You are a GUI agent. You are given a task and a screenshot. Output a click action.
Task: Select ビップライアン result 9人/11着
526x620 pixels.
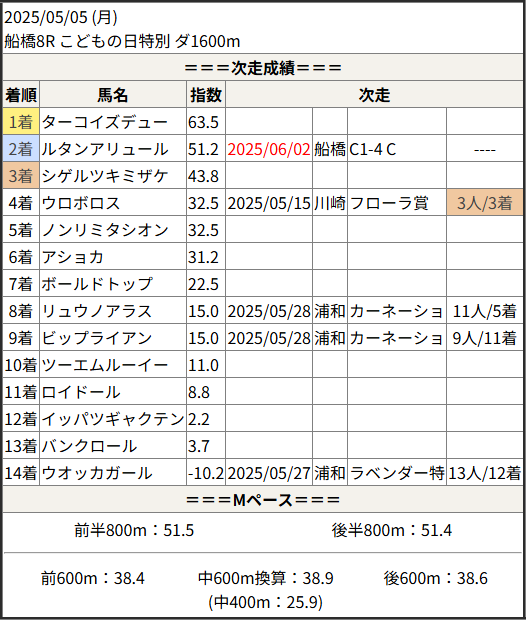point(484,338)
